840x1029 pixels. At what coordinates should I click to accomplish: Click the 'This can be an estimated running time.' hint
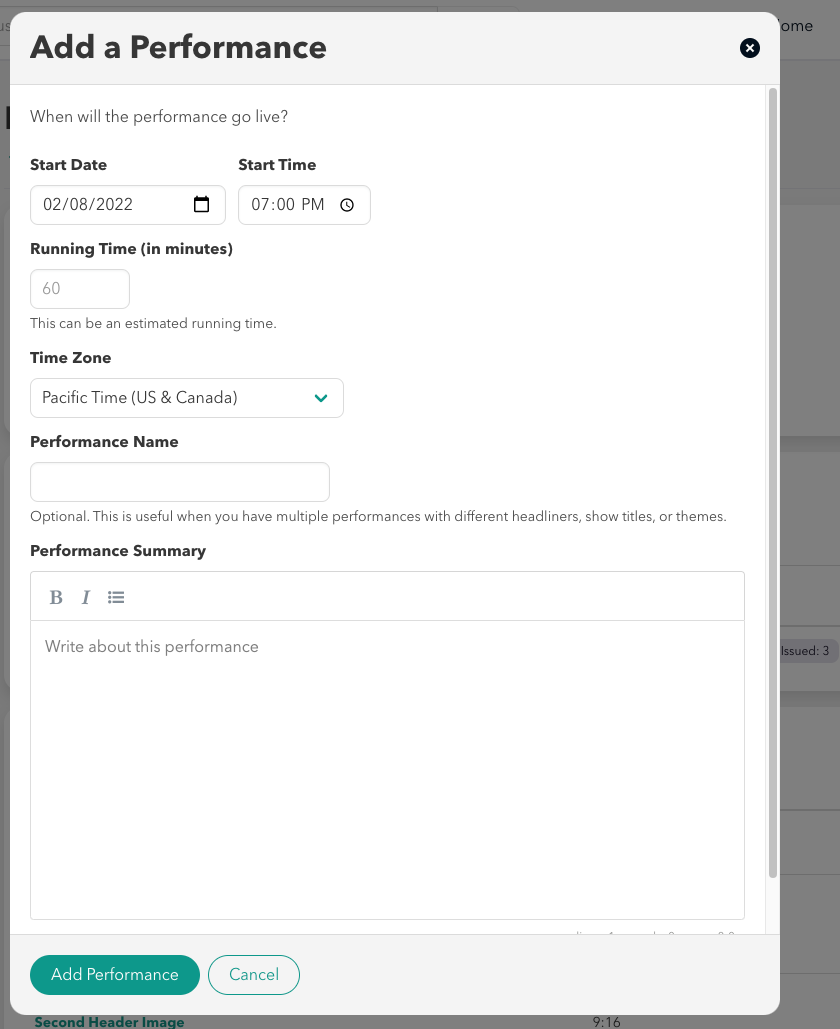coord(154,324)
